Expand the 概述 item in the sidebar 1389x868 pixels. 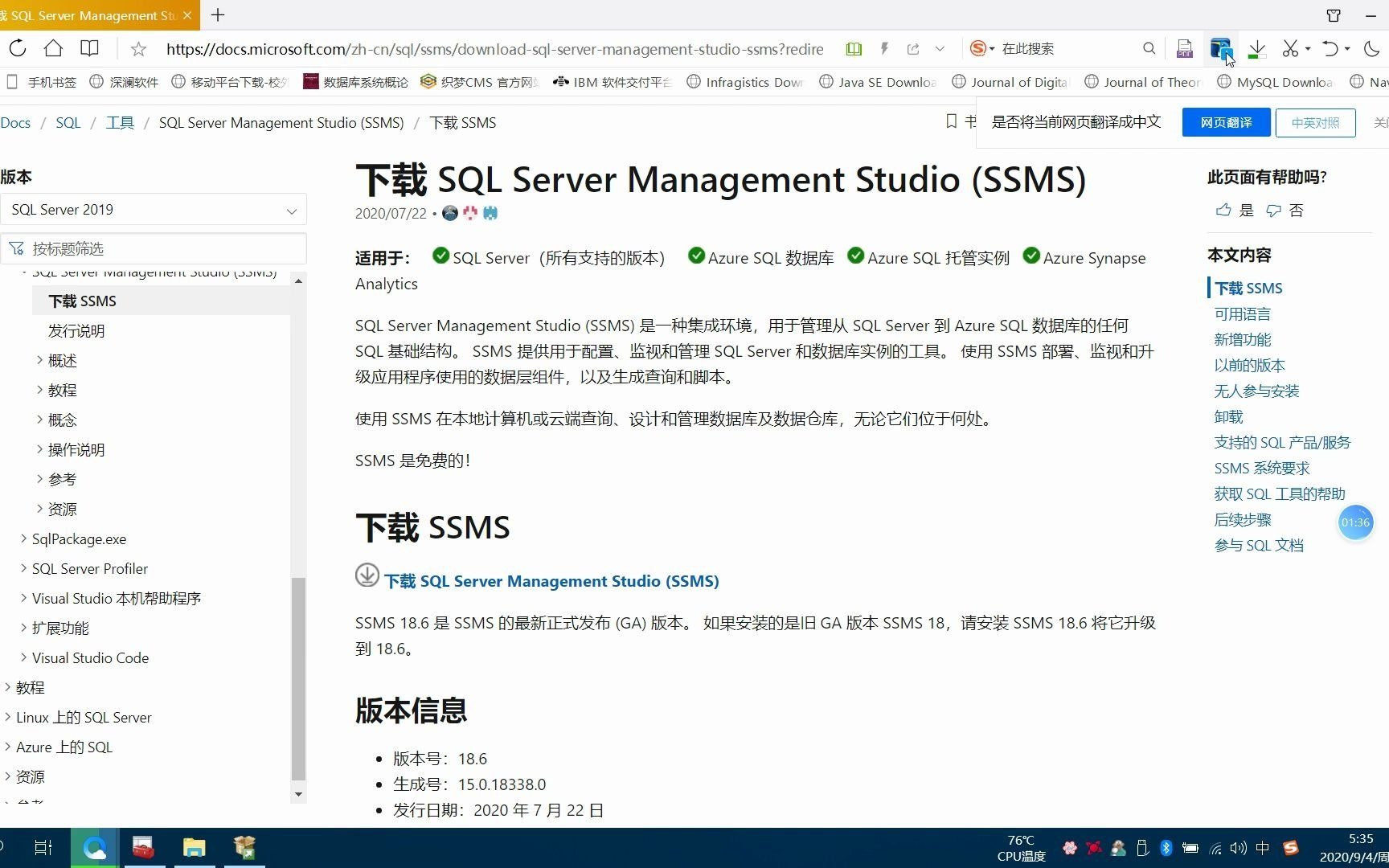point(62,360)
